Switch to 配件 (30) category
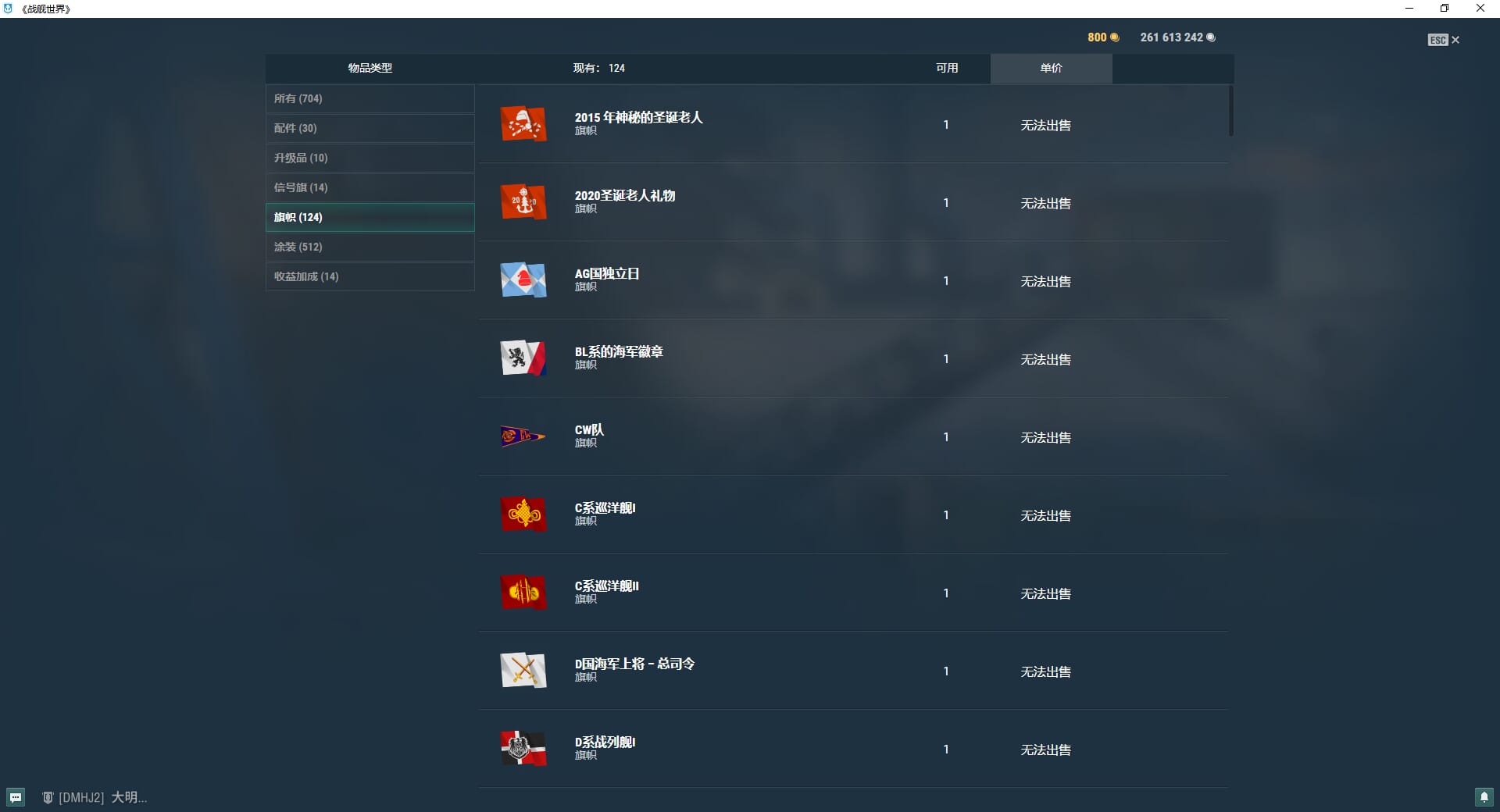Image resolution: width=1500 pixels, height=812 pixels. pos(370,128)
